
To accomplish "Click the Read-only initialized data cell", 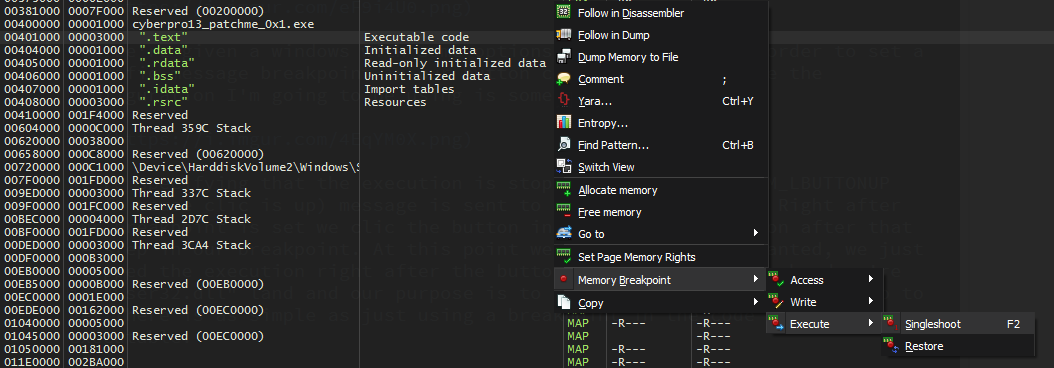I will point(455,63).
